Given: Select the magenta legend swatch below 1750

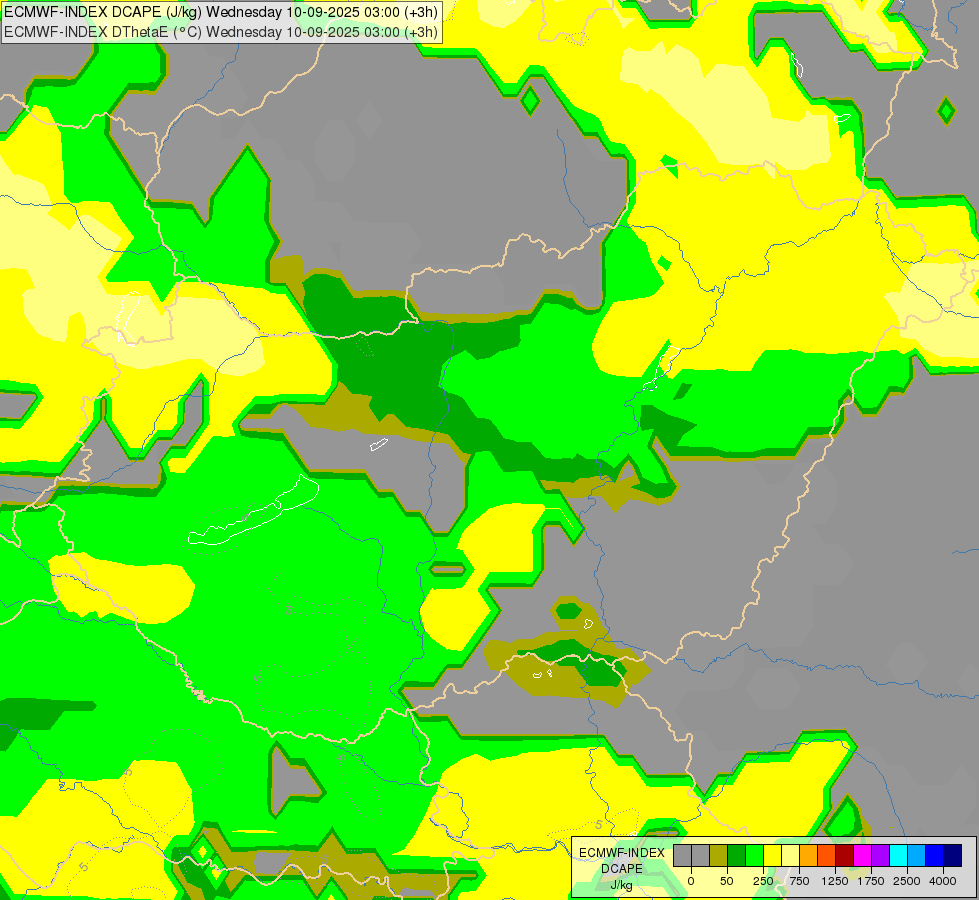Looking at the screenshot, I should click(x=863, y=855).
